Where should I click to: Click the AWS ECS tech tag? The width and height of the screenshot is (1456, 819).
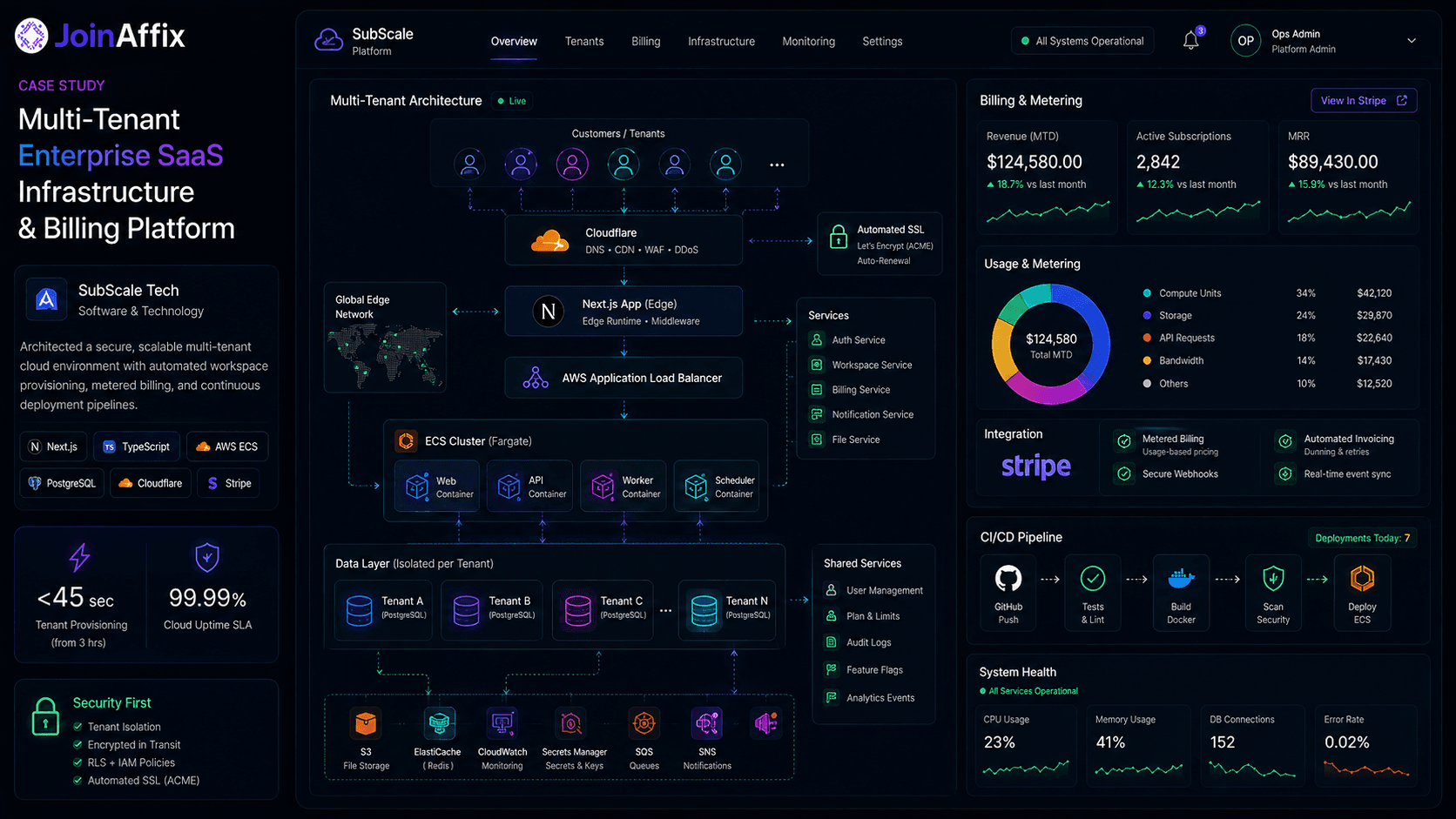click(x=227, y=446)
